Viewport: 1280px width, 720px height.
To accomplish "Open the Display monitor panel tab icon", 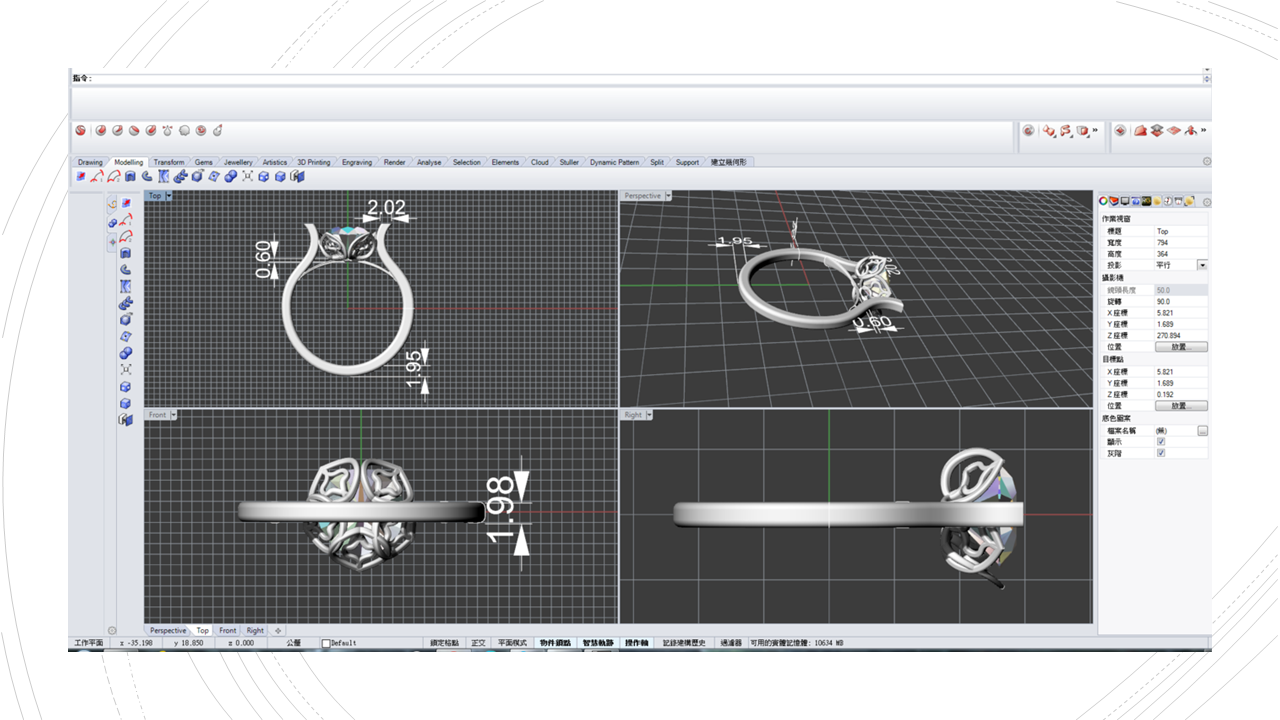I will click(1125, 201).
